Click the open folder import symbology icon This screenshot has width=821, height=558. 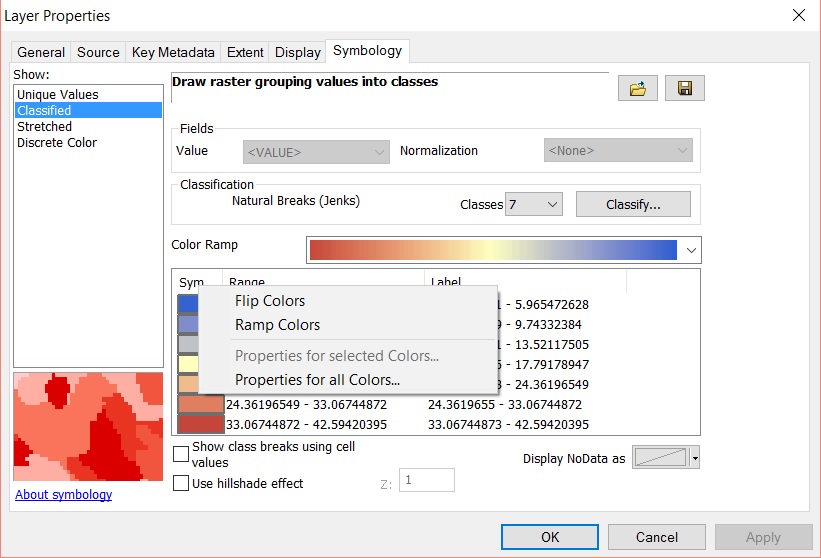pos(637,88)
